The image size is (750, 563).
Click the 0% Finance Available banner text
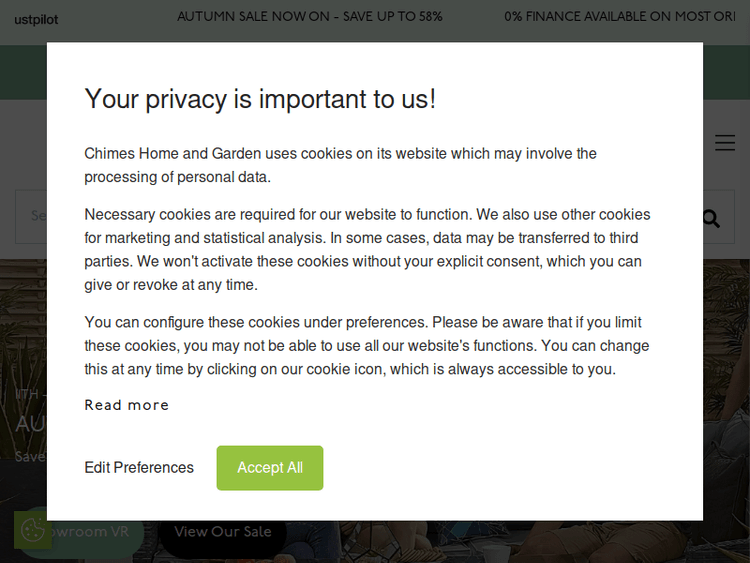[x=620, y=17]
